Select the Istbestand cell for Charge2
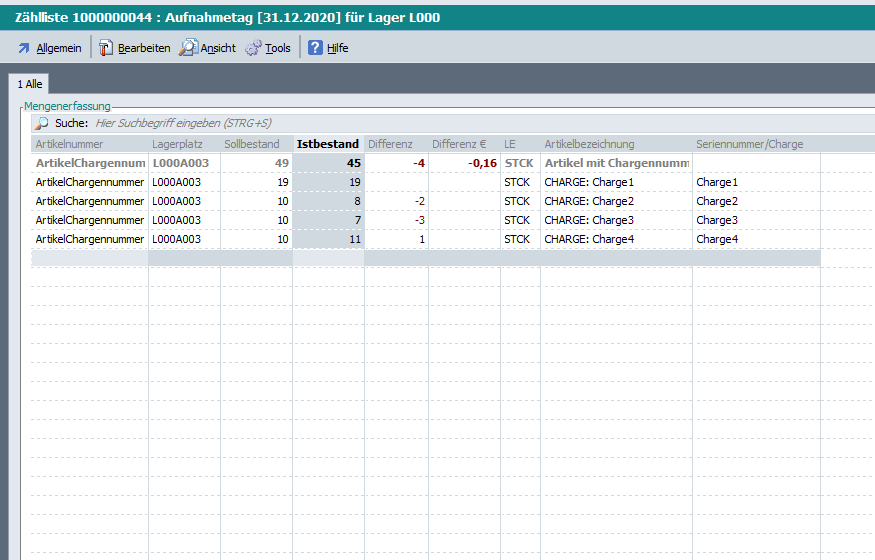The width and height of the screenshot is (875, 560). tap(328, 201)
